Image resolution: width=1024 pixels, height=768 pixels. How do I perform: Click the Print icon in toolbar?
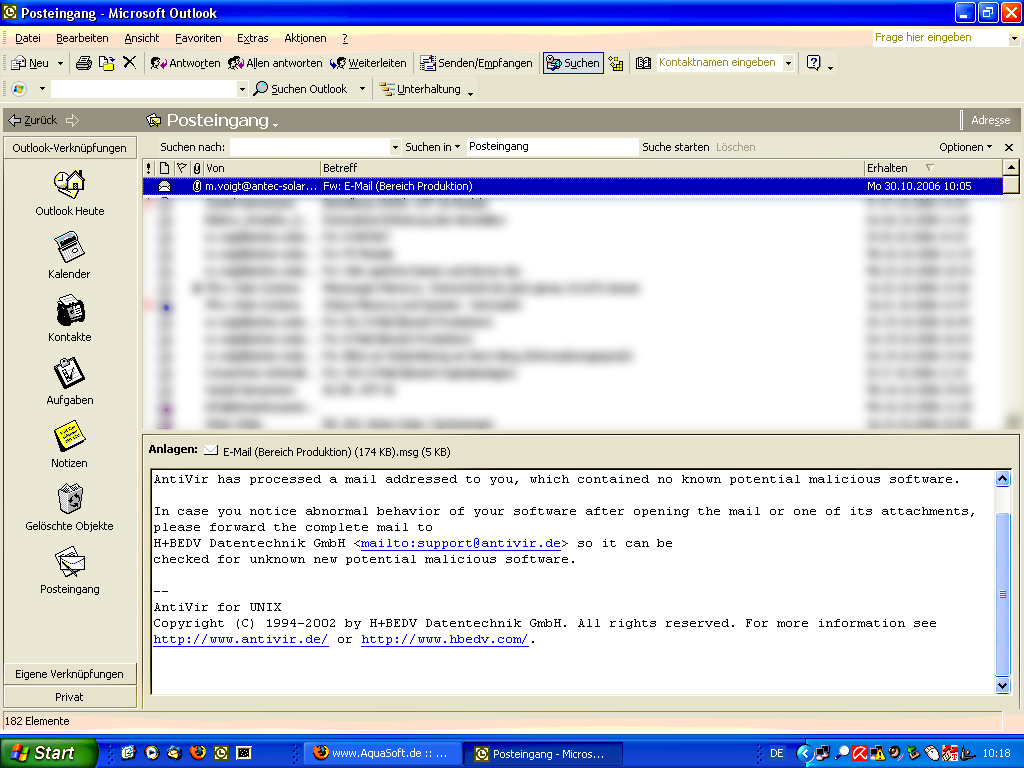84,63
